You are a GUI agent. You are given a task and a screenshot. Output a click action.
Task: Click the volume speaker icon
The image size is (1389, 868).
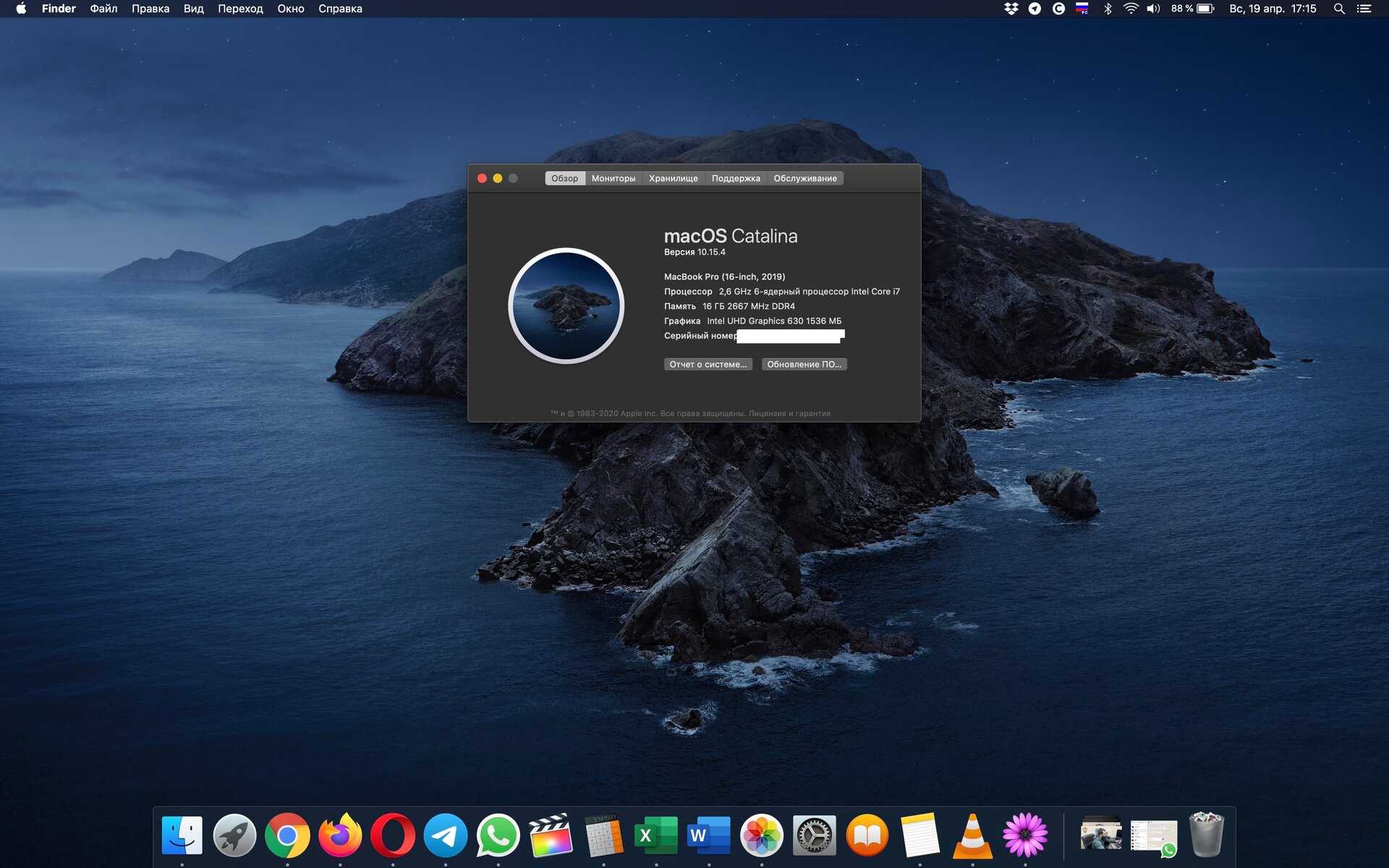tap(1153, 9)
